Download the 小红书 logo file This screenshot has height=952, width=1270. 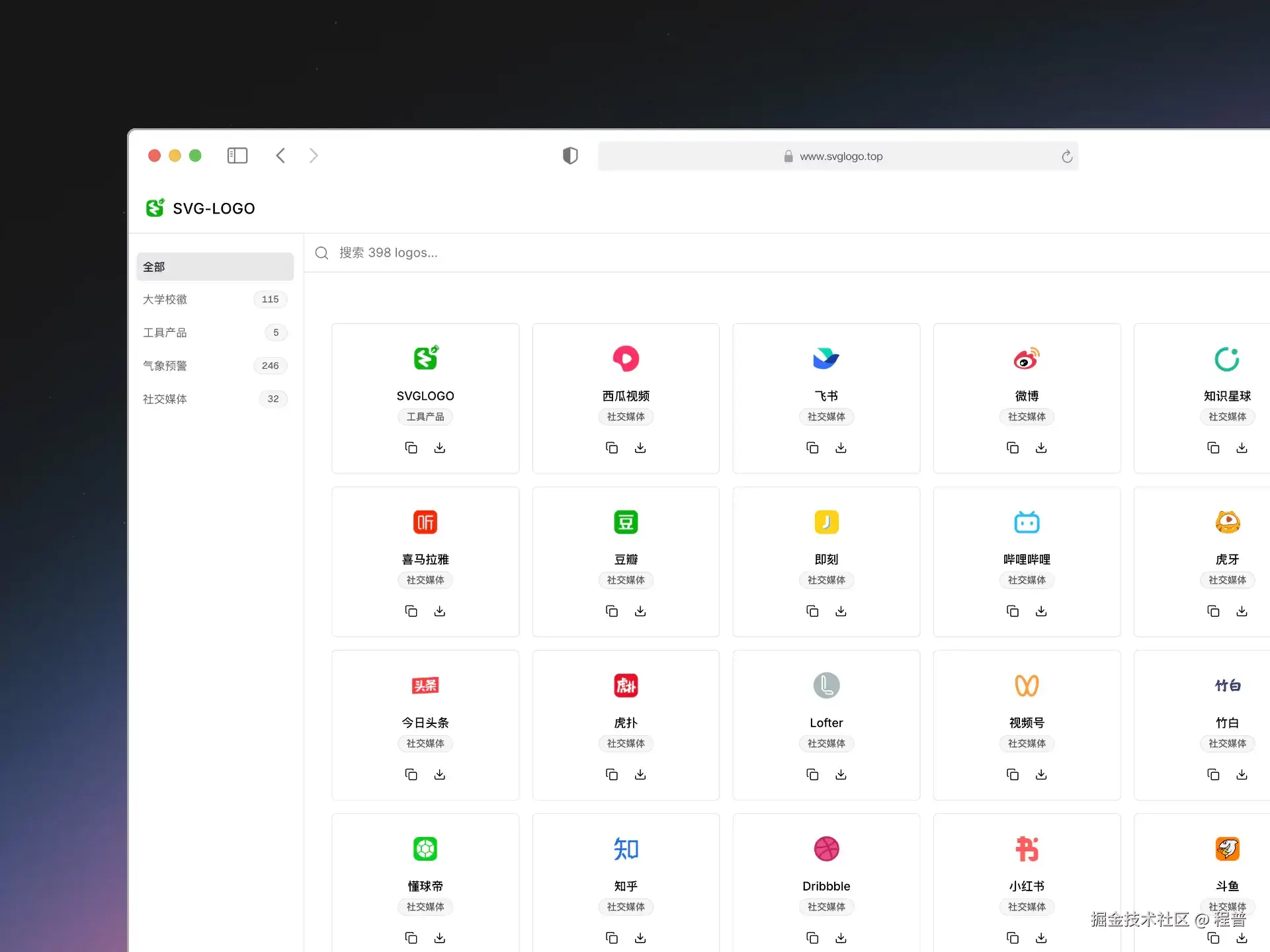pos(1041,937)
